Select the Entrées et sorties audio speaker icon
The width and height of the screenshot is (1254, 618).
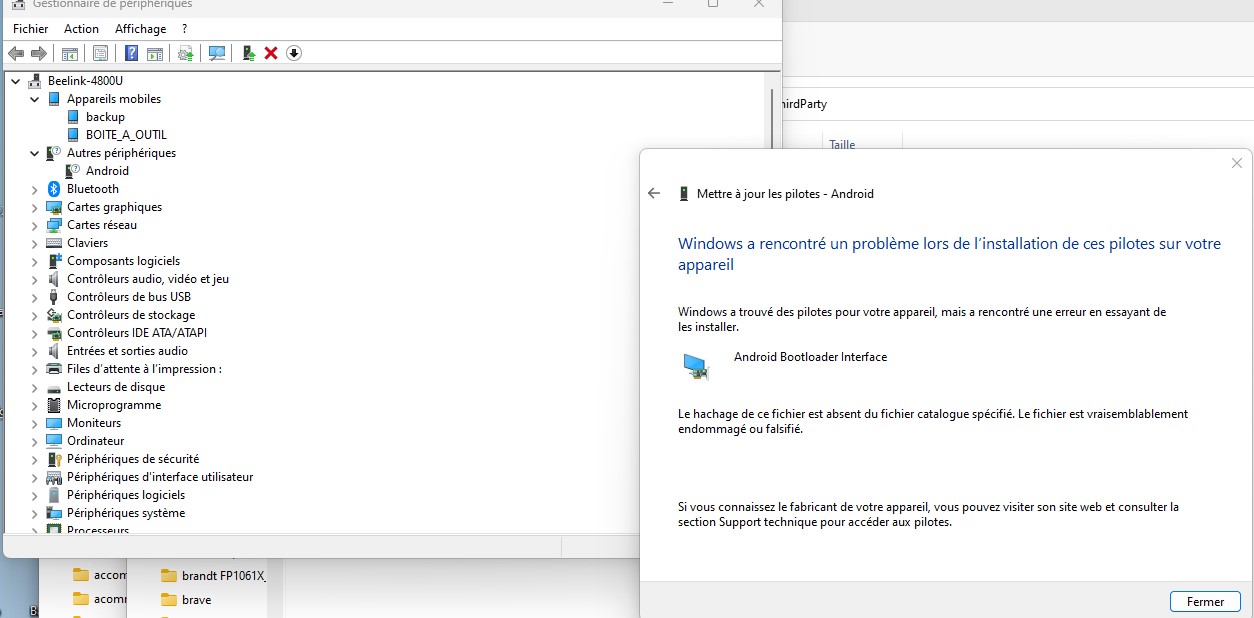[54, 351]
